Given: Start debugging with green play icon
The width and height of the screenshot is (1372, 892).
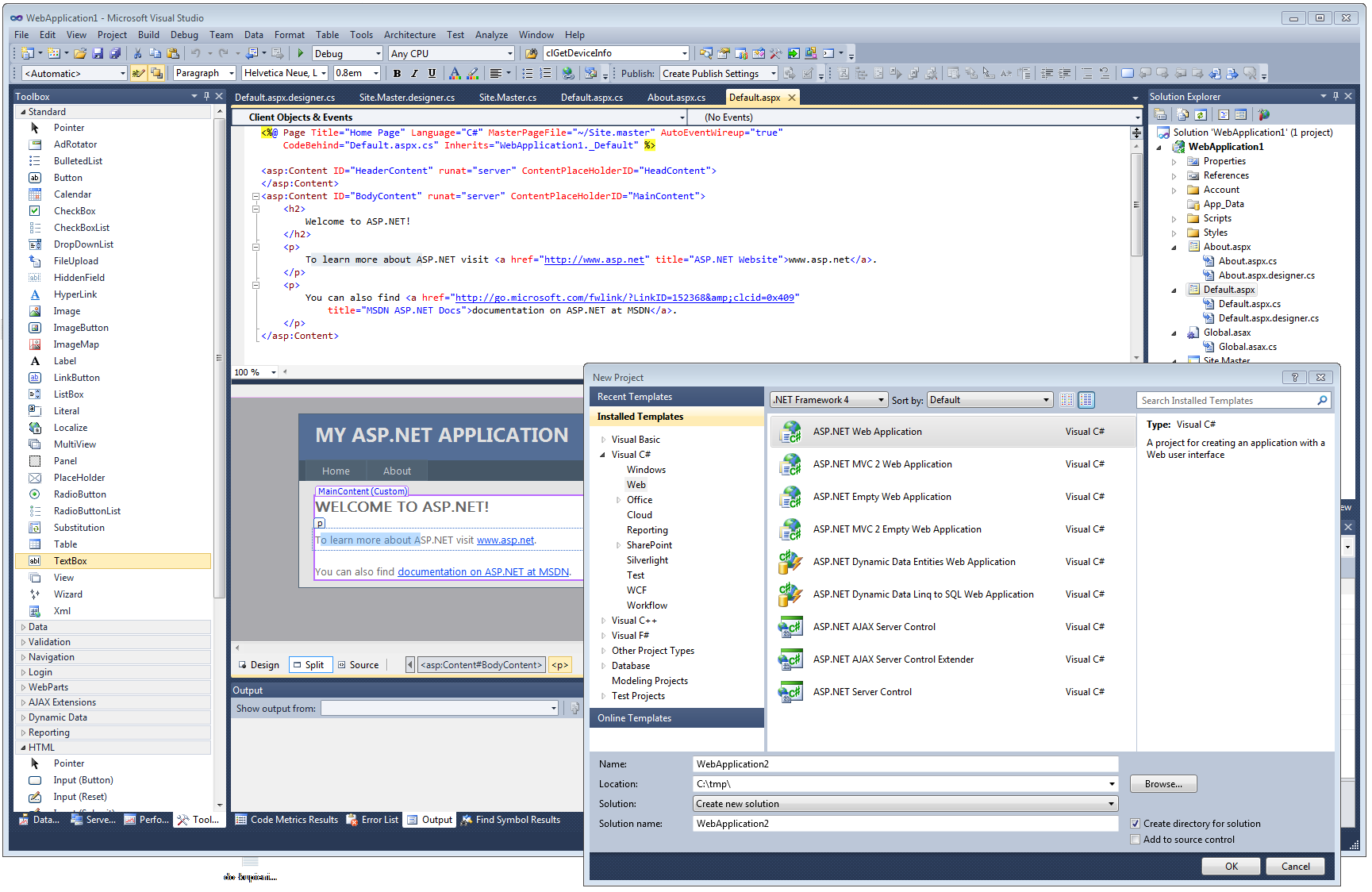Looking at the screenshot, I should point(301,53).
